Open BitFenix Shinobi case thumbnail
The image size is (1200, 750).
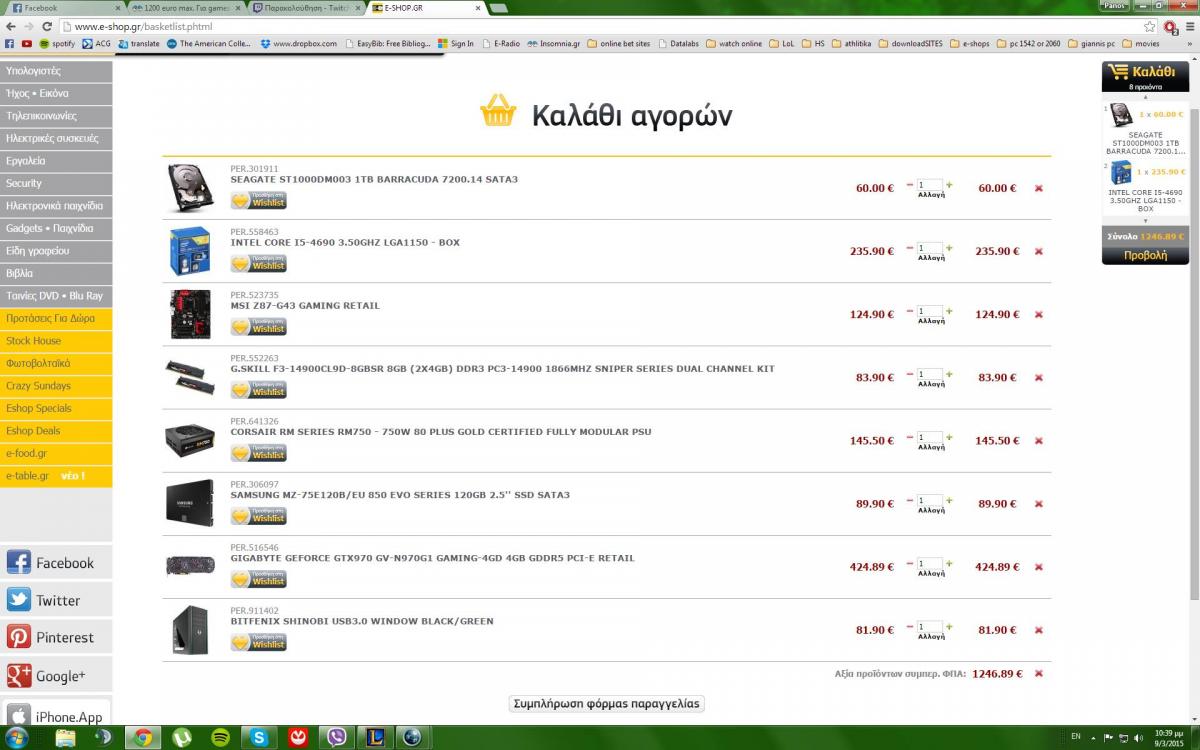pyautogui.click(x=189, y=630)
